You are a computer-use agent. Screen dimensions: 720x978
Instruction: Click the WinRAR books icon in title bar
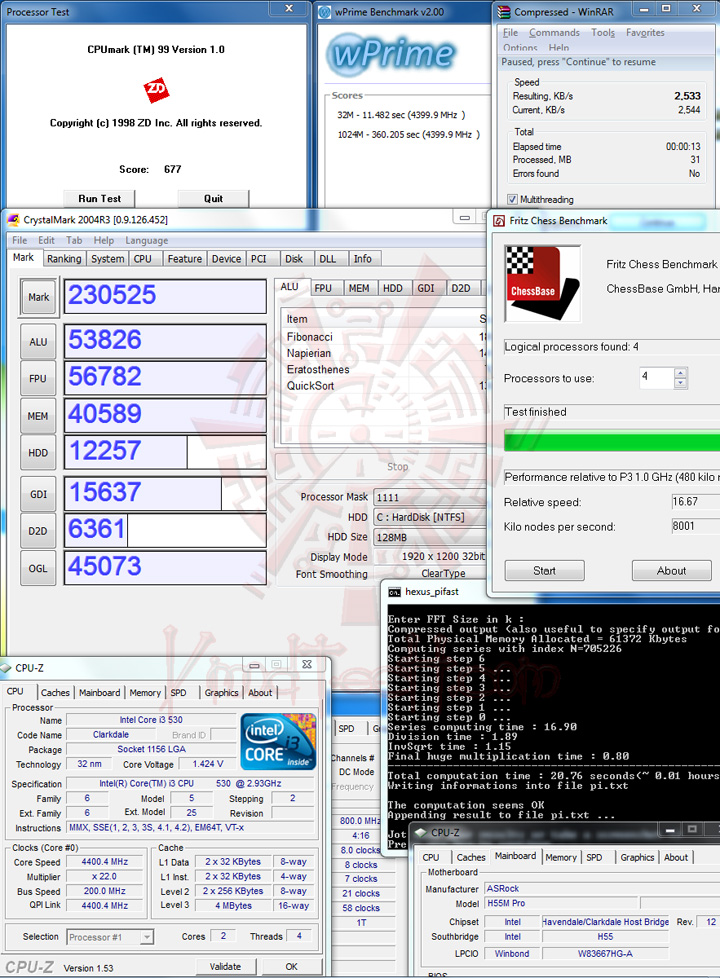(x=504, y=12)
